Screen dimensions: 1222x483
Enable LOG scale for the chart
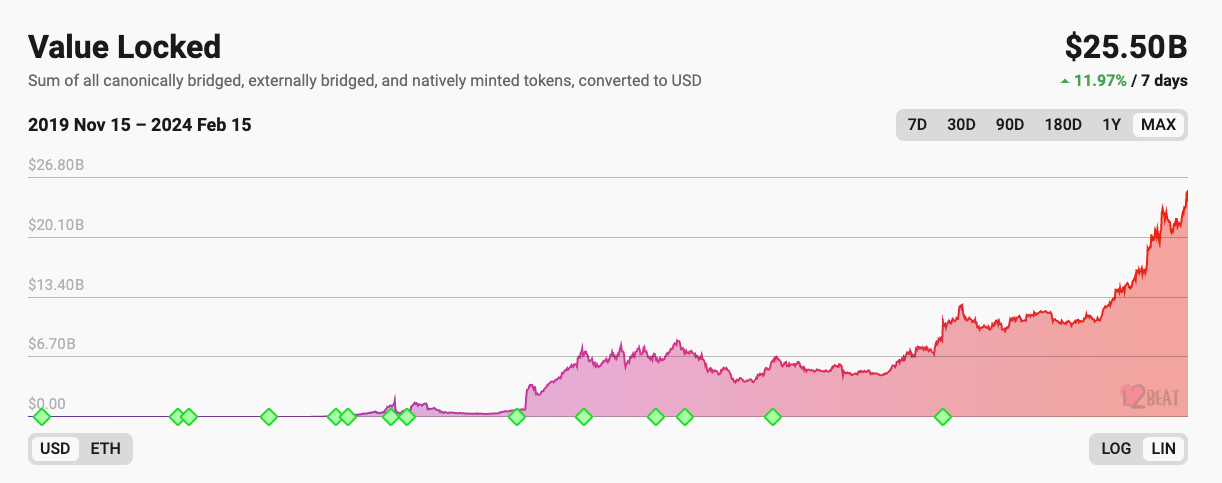[x=1116, y=448]
